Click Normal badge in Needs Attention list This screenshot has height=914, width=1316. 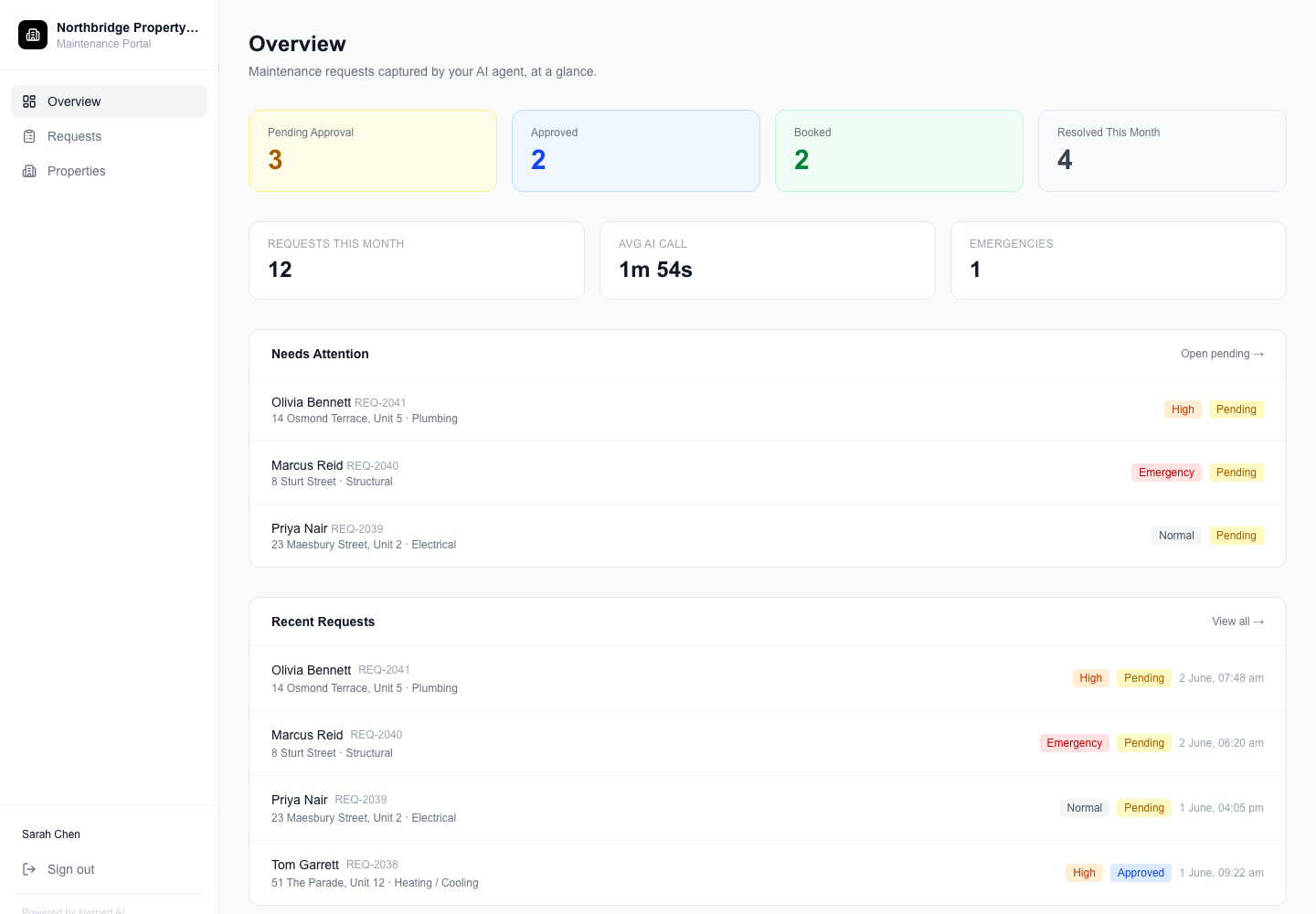[x=1176, y=536]
